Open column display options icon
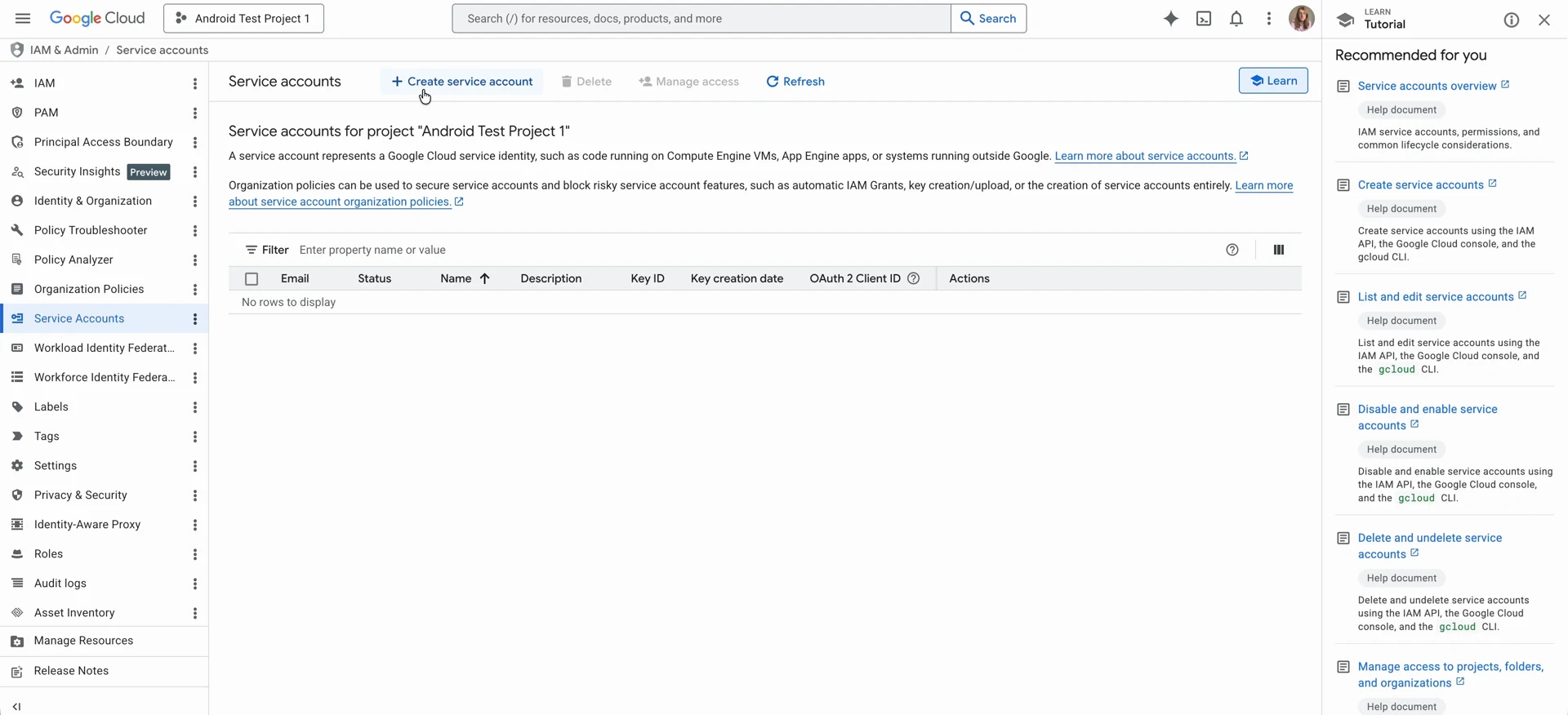This screenshot has width=1568, height=715. 1279,250
